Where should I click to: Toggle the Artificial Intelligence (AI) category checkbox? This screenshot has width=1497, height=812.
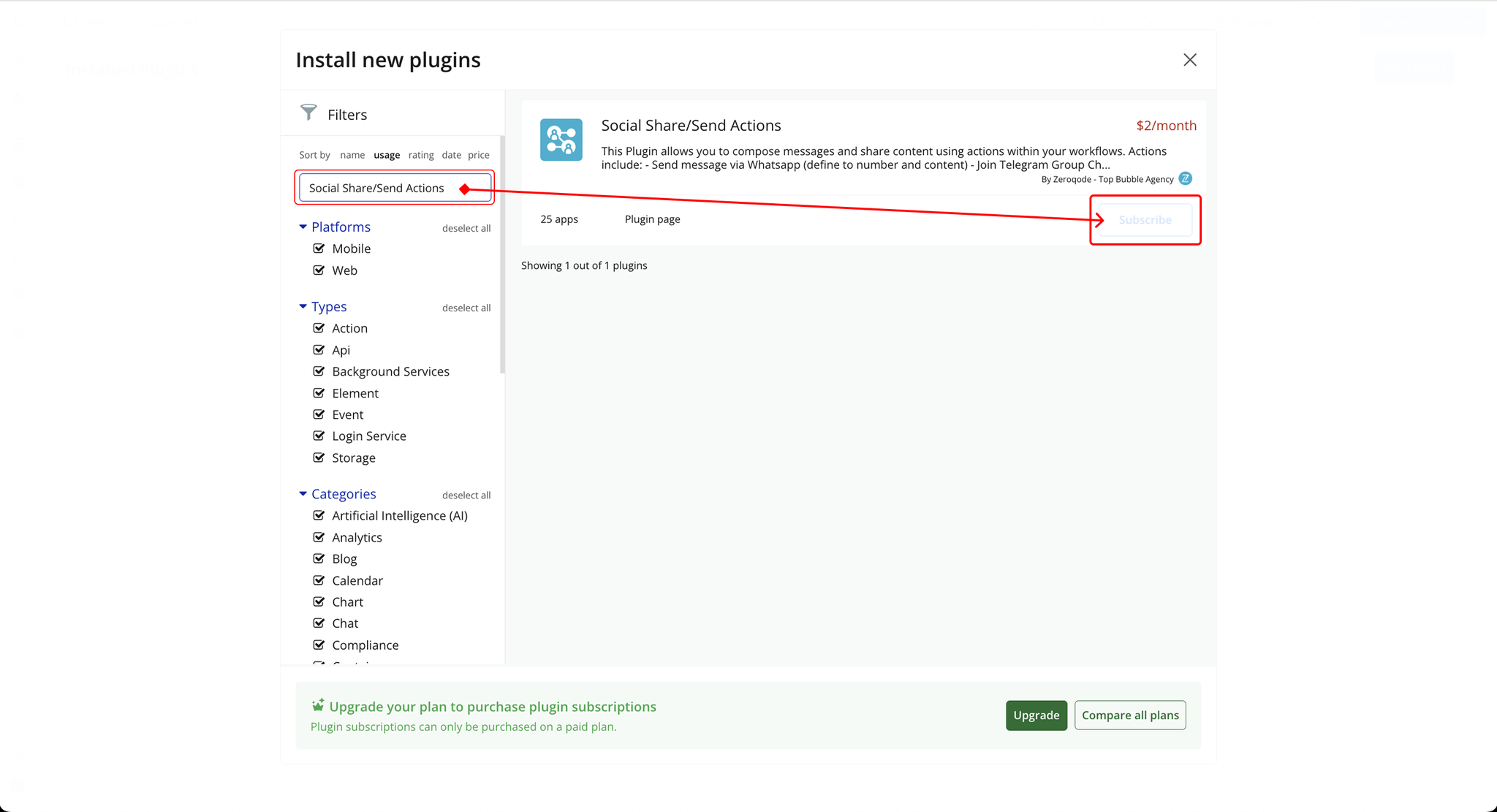[x=319, y=515]
